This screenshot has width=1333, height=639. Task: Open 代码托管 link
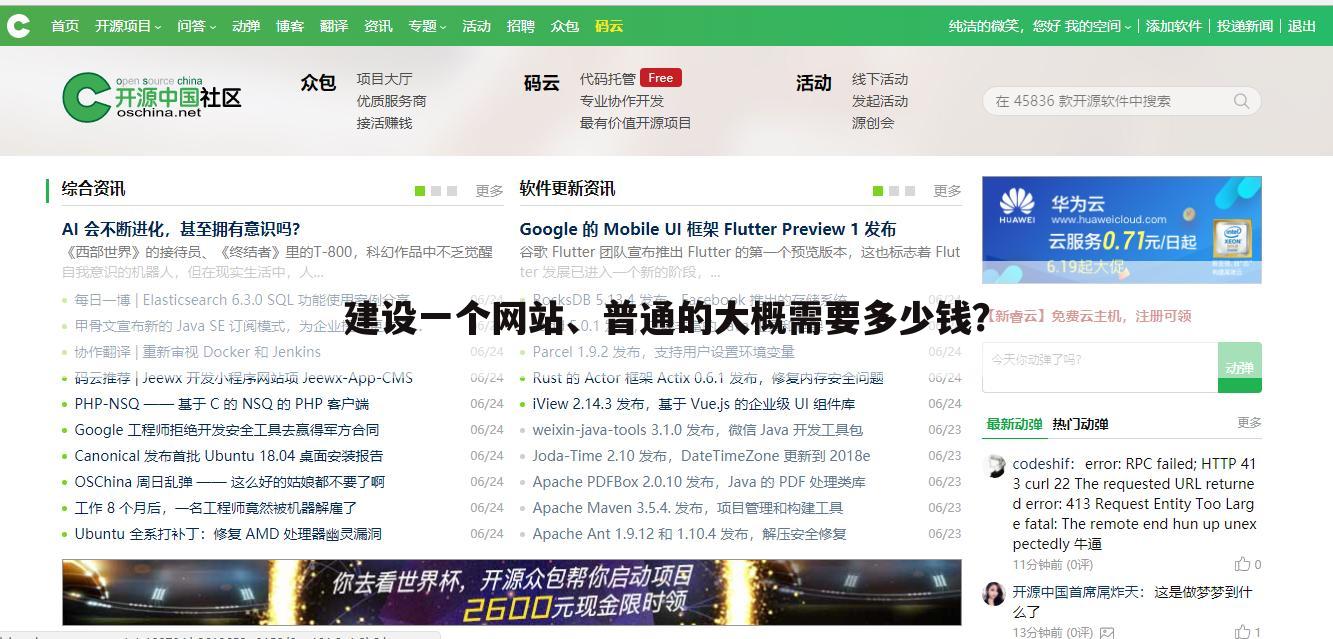point(608,79)
